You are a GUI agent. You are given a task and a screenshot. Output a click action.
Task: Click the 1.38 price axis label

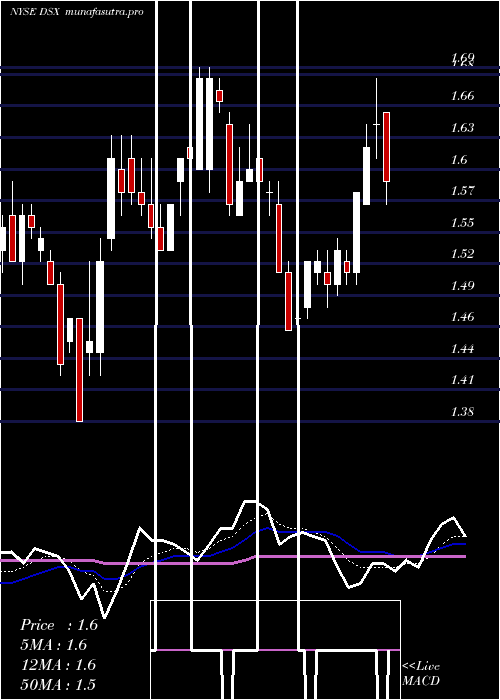click(462, 411)
